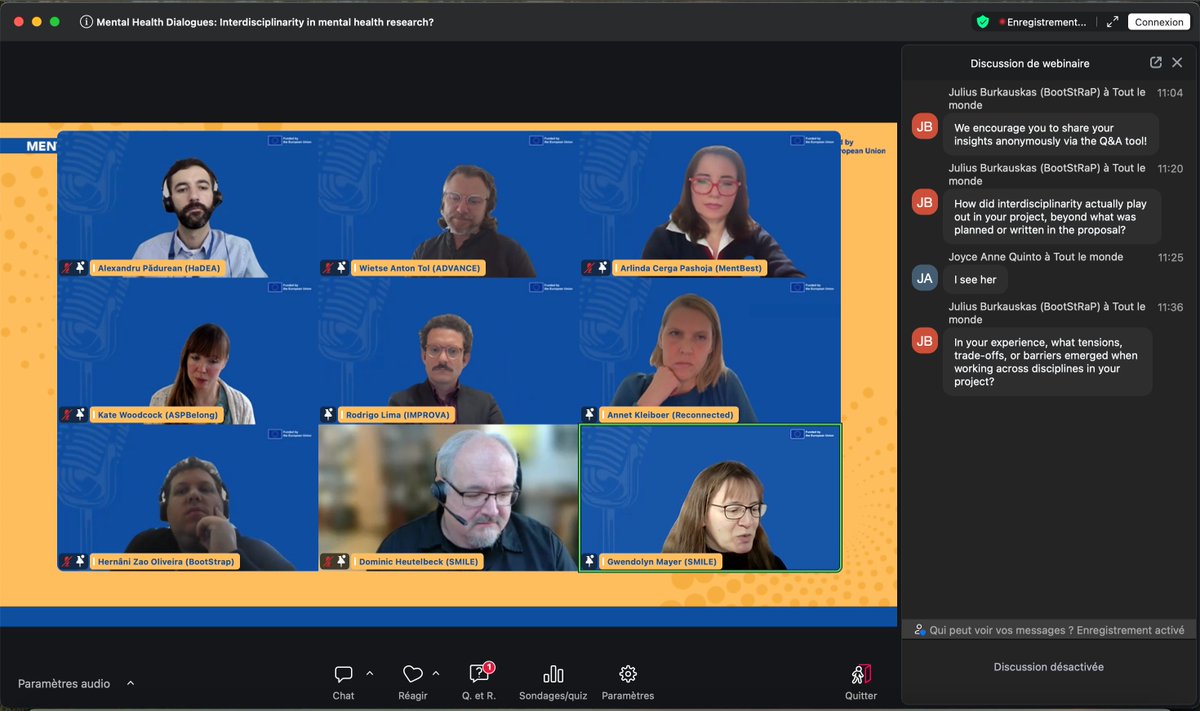The width and height of the screenshot is (1200, 711).
Task: Click the pin icon on Gwendolyn Mayer's tile
Action: pos(589,561)
